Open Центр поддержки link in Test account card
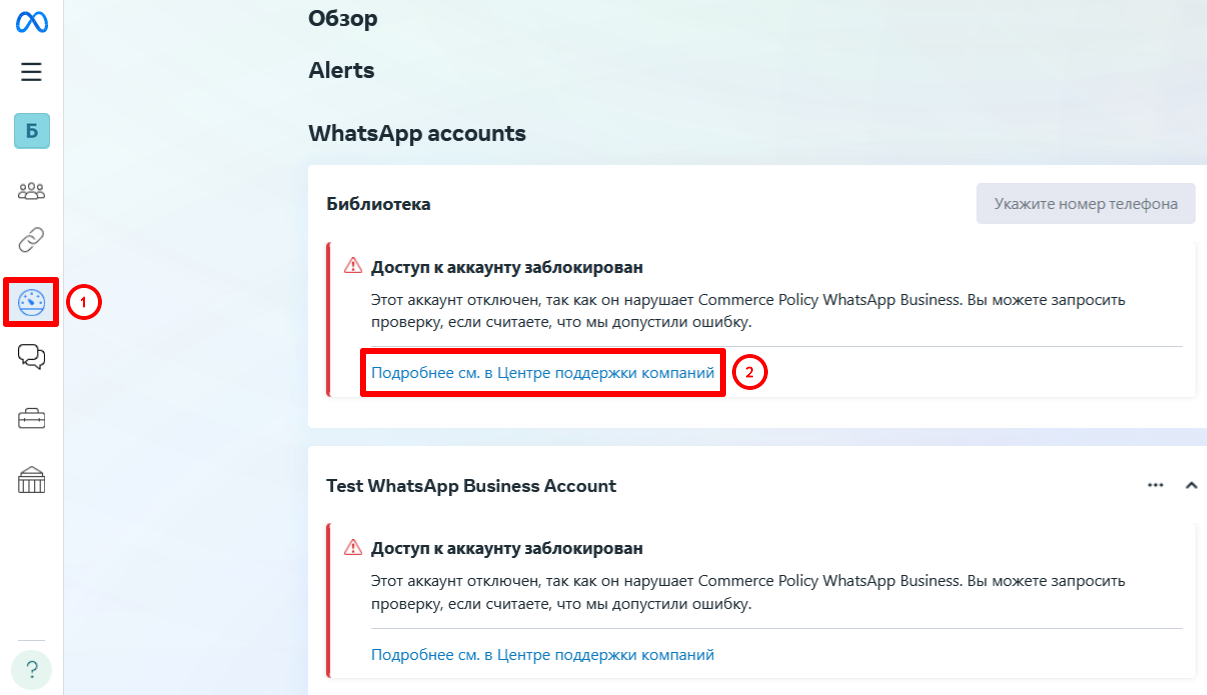1207x695 pixels. 543,655
